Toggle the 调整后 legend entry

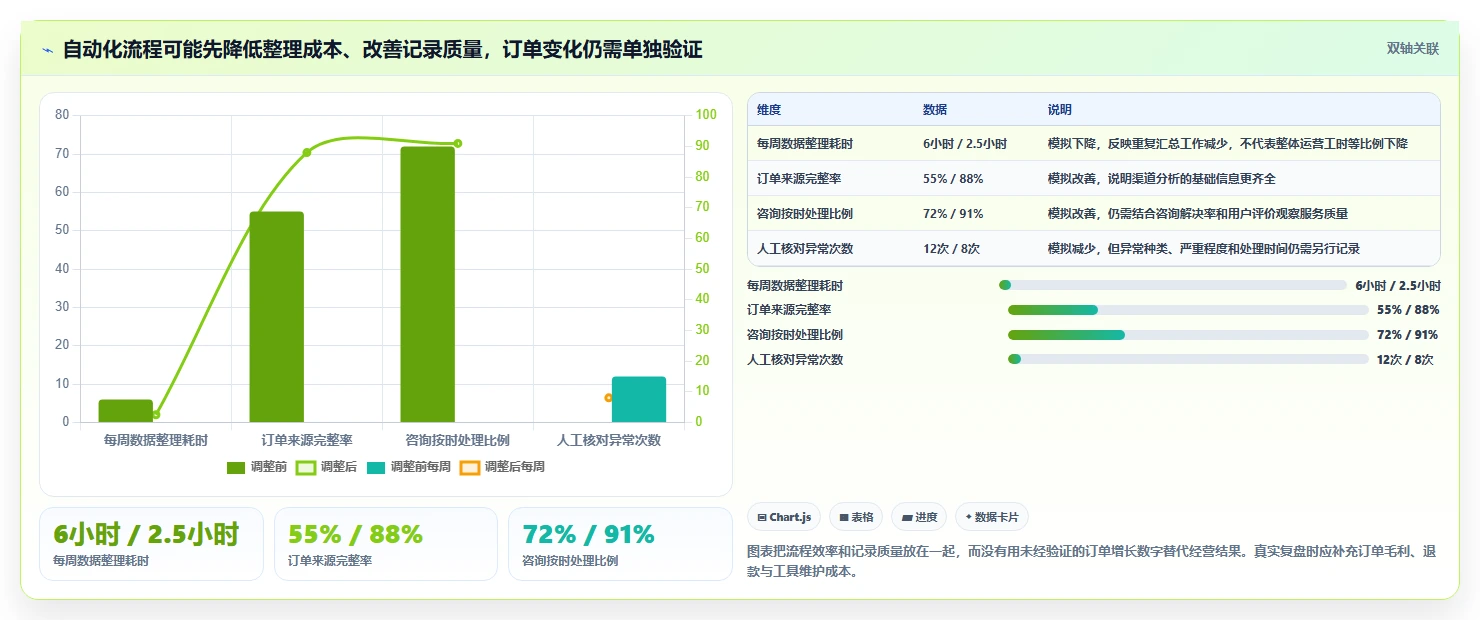(327, 467)
